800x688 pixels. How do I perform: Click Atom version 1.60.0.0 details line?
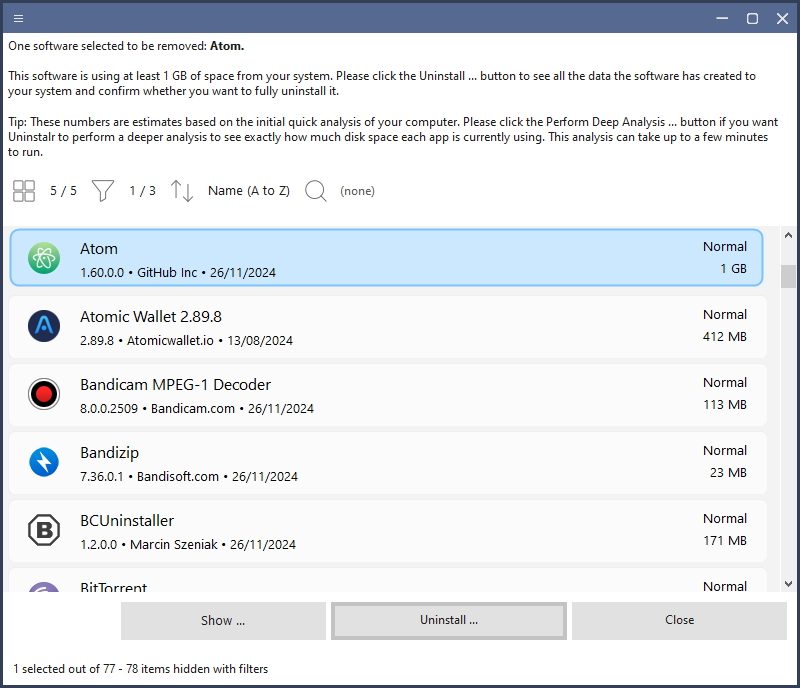[178, 273]
